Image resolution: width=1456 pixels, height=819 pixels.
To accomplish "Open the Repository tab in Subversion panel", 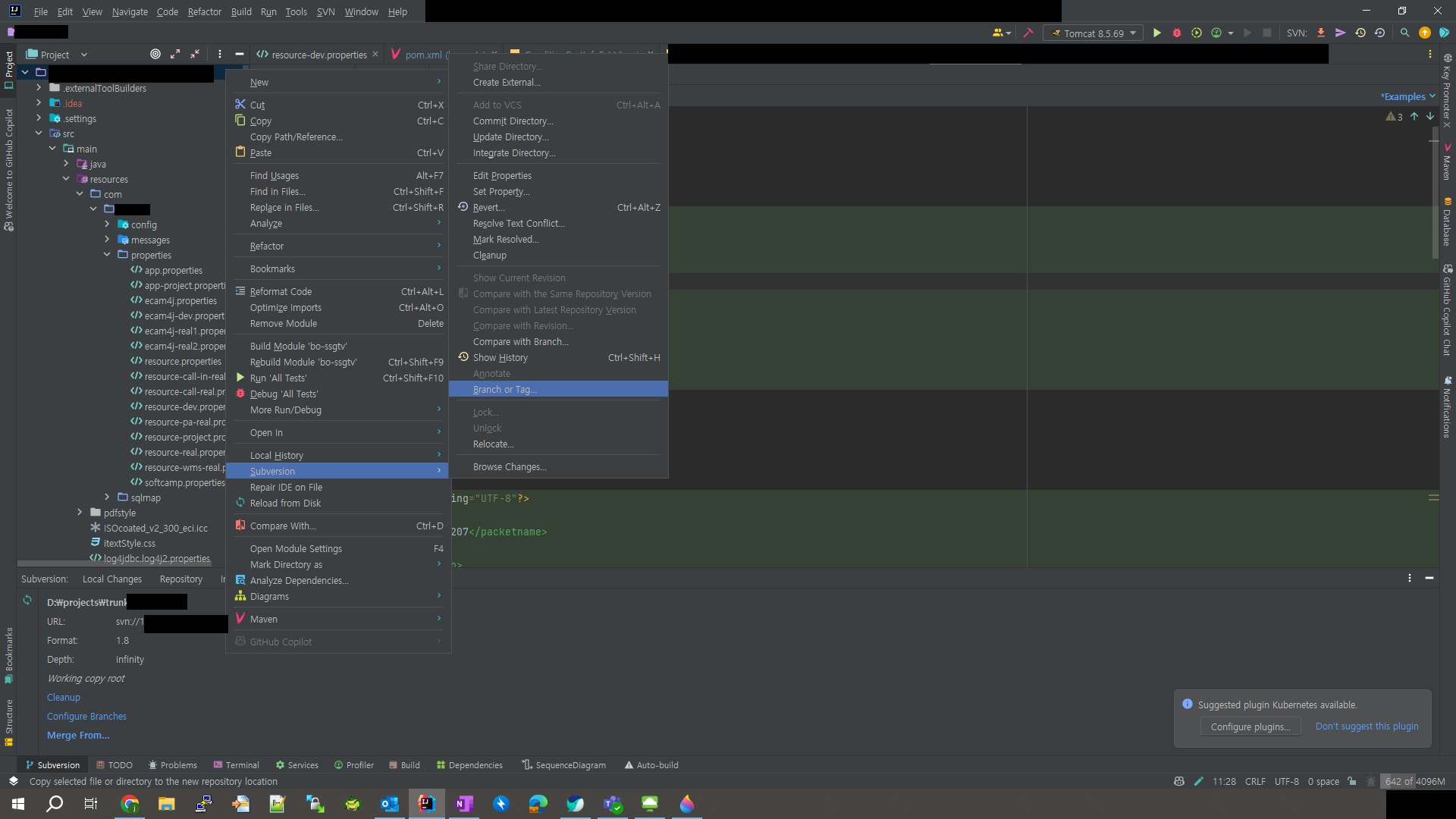I will 180,579.
